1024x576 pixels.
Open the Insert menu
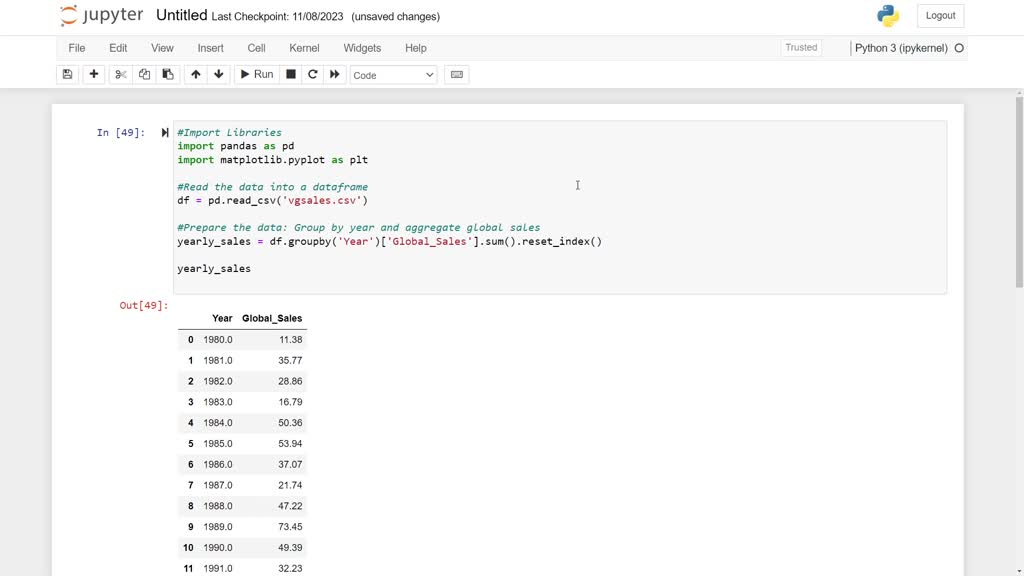click(210, 48)
